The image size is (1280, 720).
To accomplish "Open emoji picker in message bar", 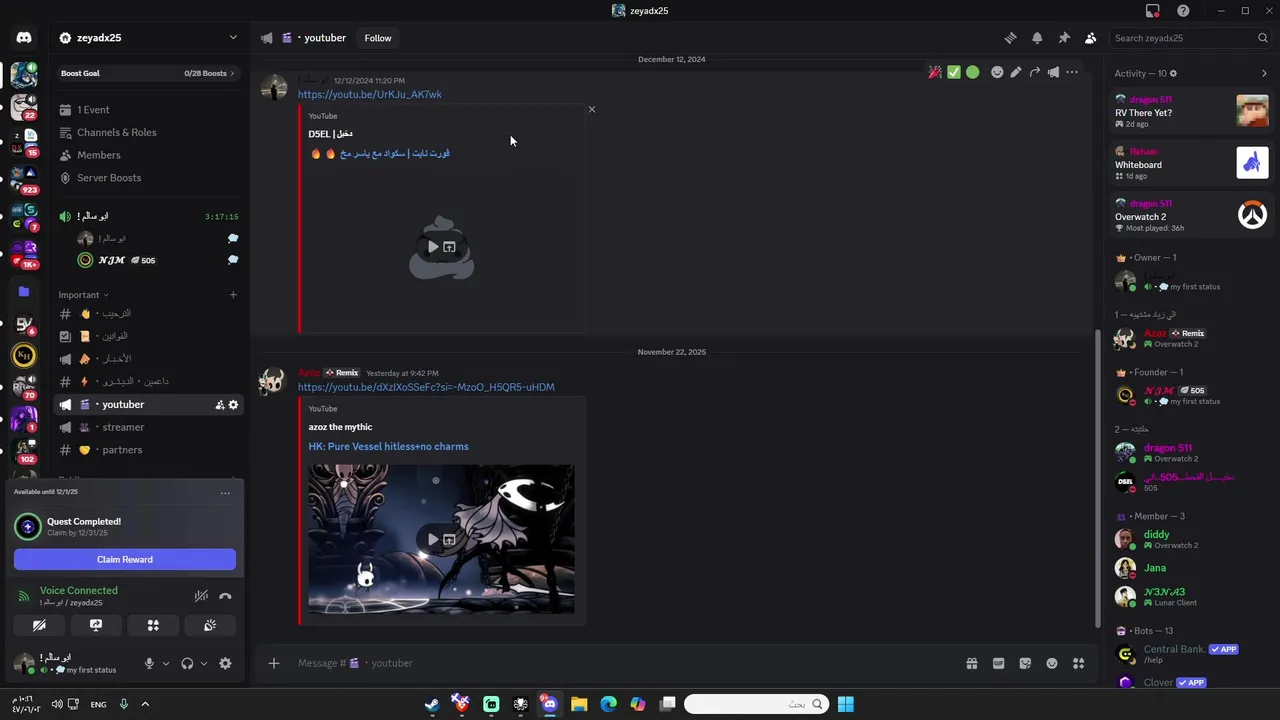I will (x=1052, y=663).
